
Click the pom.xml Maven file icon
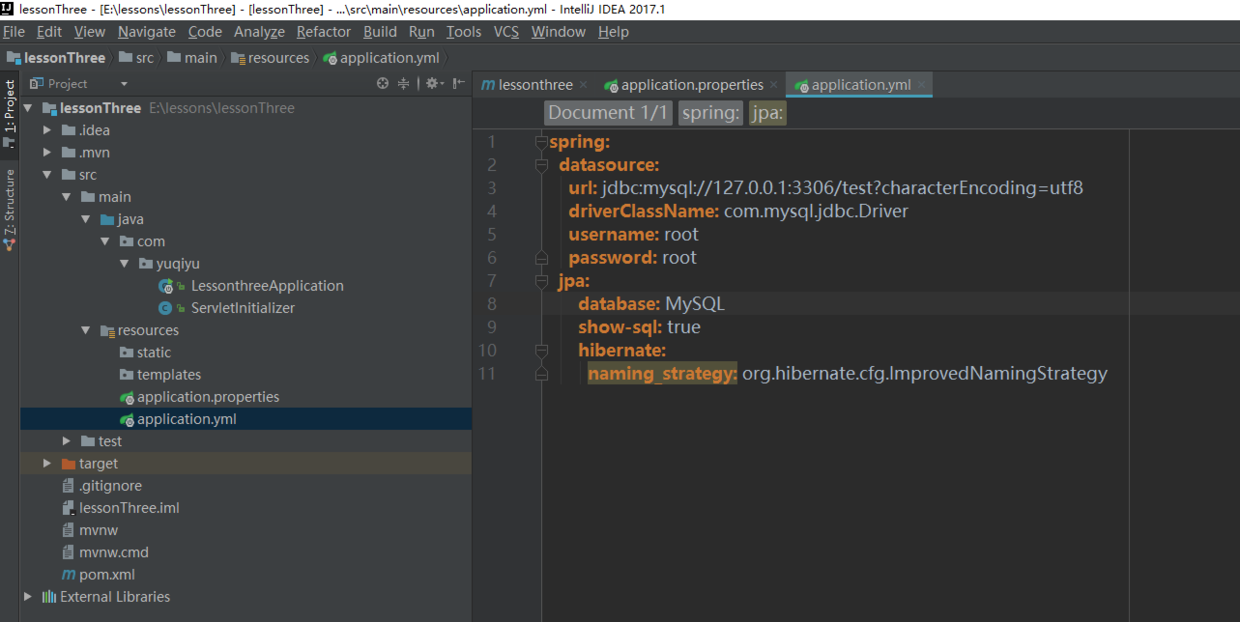(x=68, y=575)
